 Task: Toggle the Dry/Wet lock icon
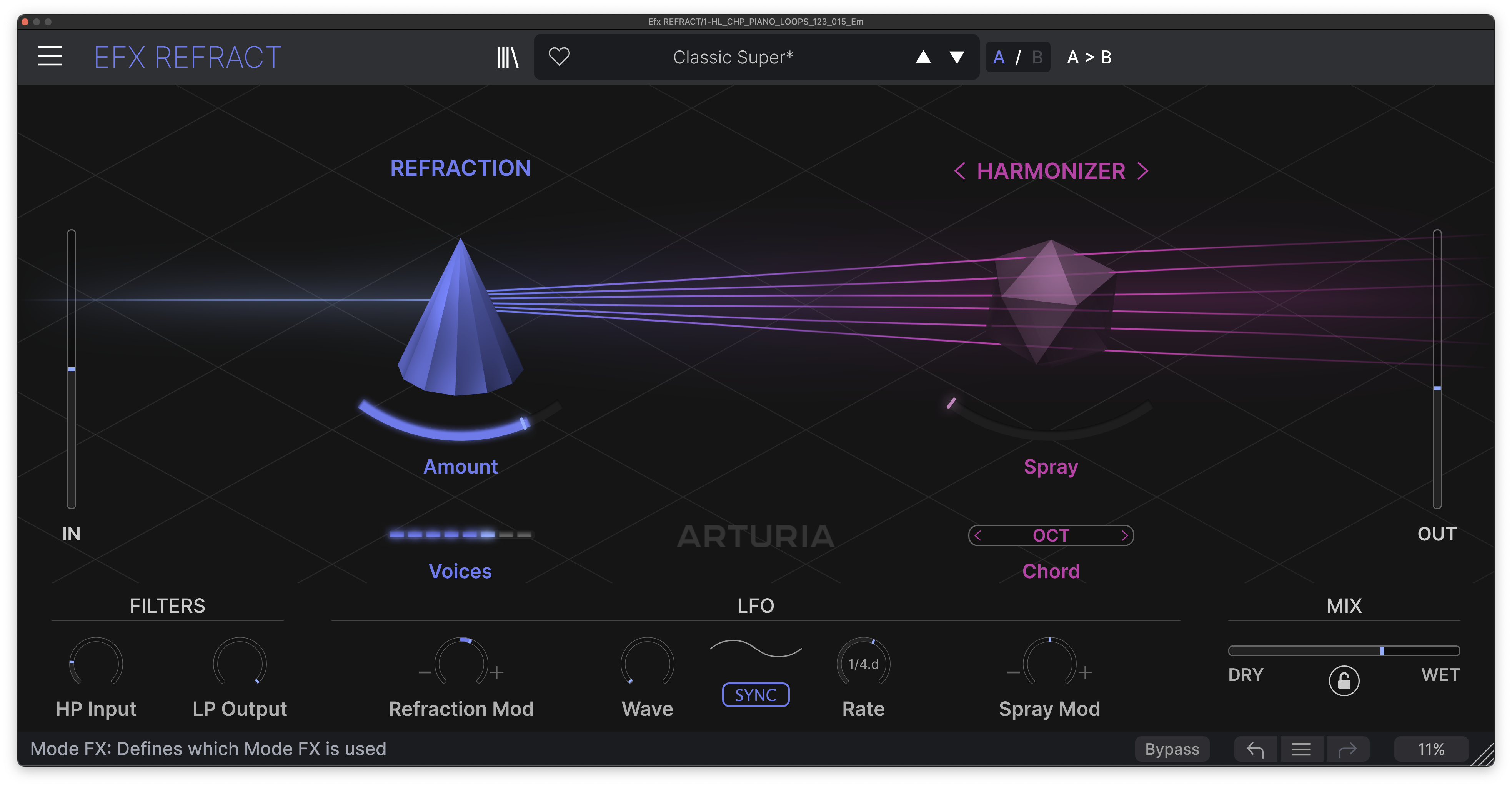click(1344, 681)
